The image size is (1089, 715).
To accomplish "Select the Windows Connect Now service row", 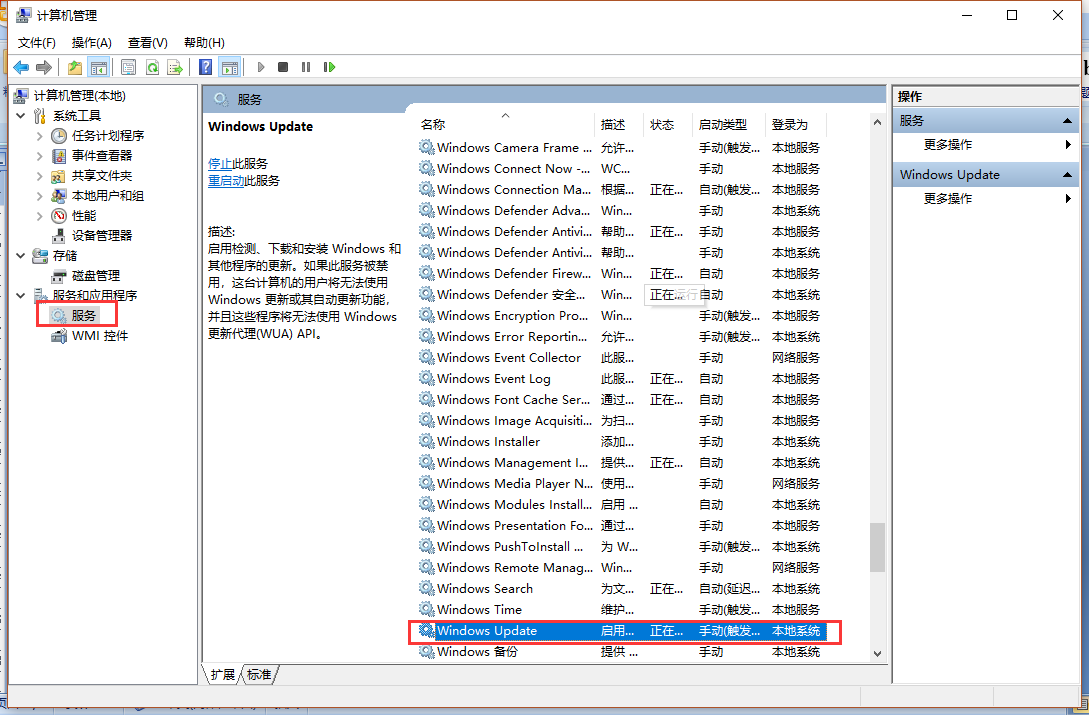I will 622,169.
